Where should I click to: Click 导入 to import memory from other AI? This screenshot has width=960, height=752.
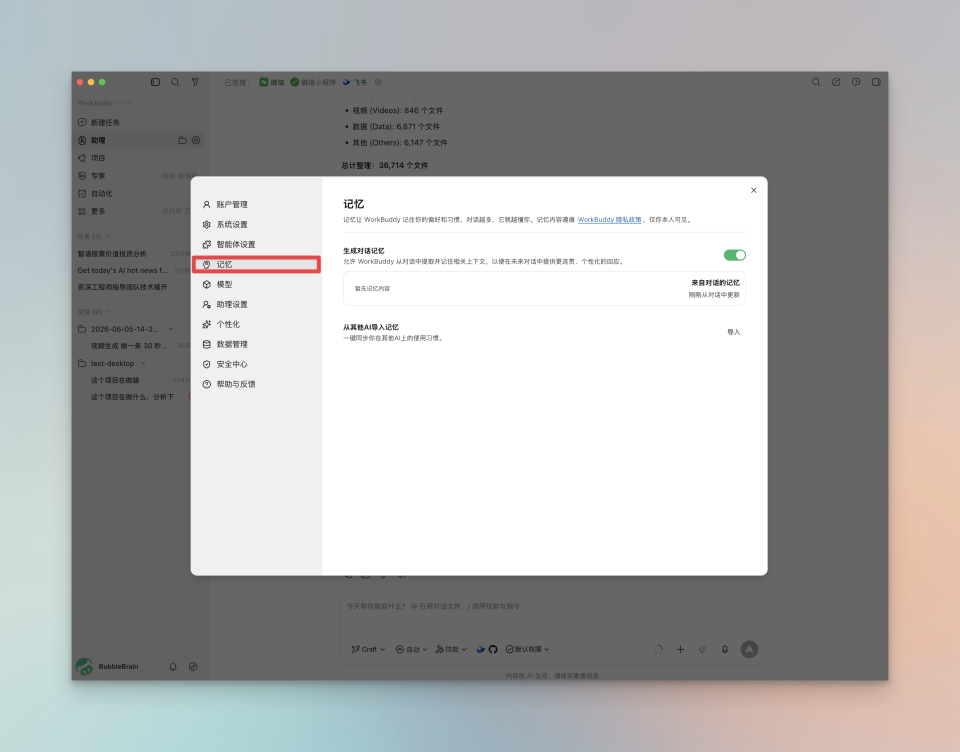pyautogui.click(x=733, y=332)
